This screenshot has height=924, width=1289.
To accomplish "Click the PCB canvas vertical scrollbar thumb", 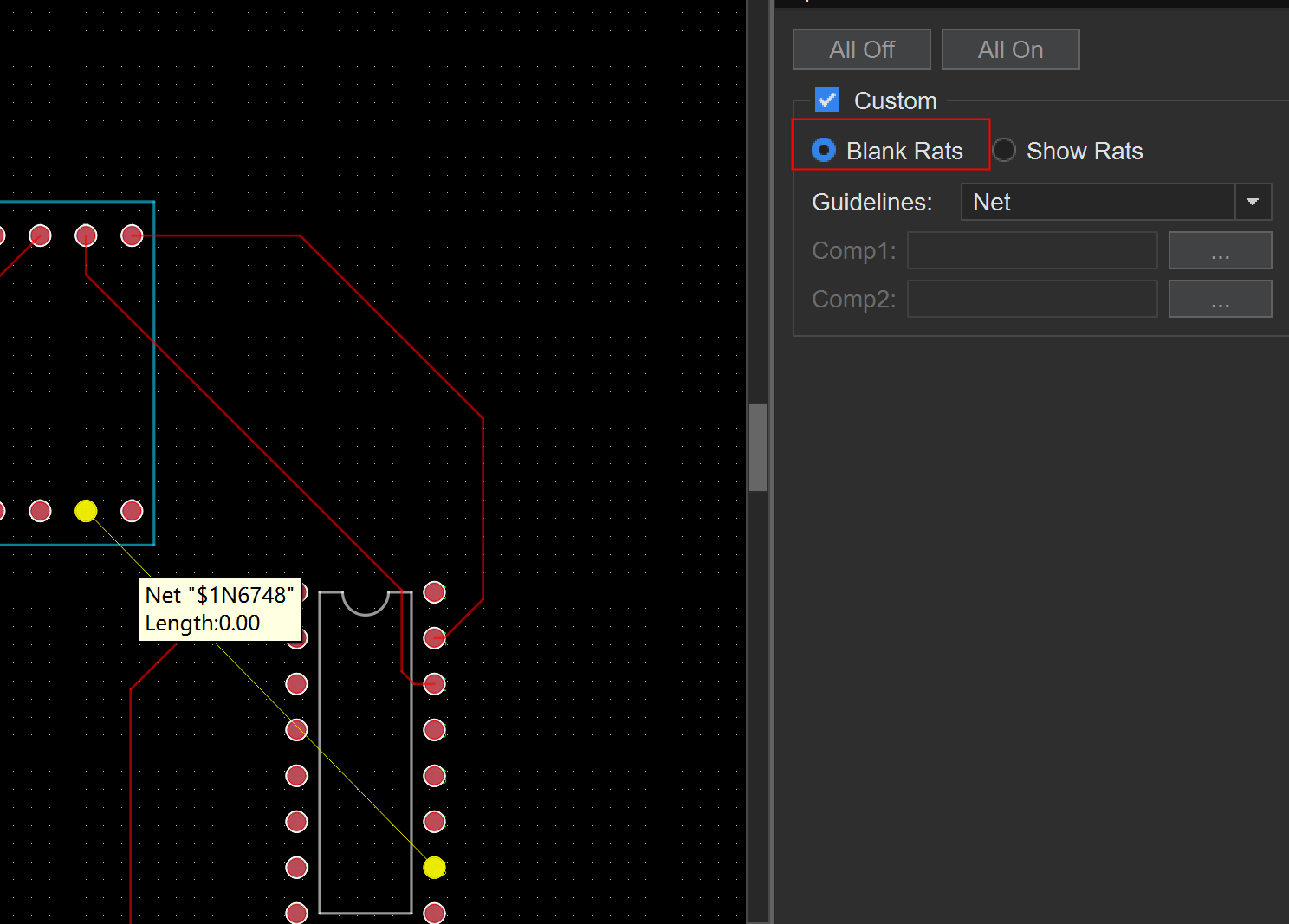I will pyautogui.click(x=758, y=447).
